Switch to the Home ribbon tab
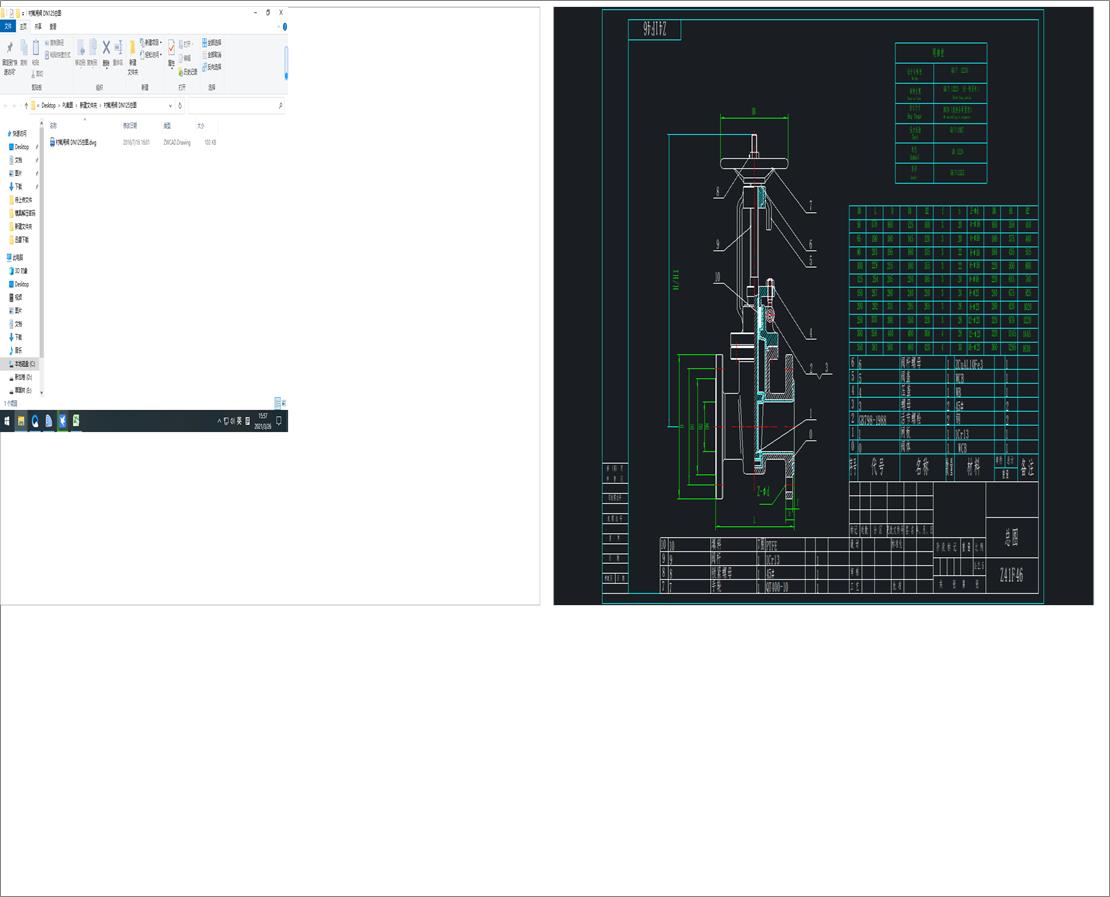 pos(23,26)
